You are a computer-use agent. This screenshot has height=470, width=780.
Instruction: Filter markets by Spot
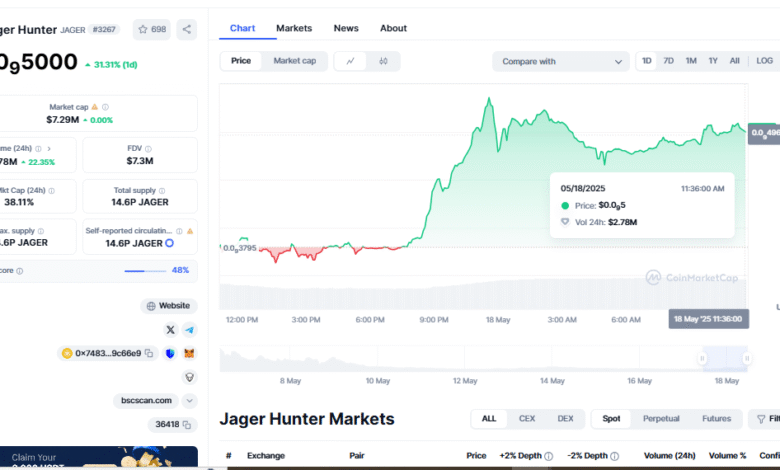coord(611,419)
